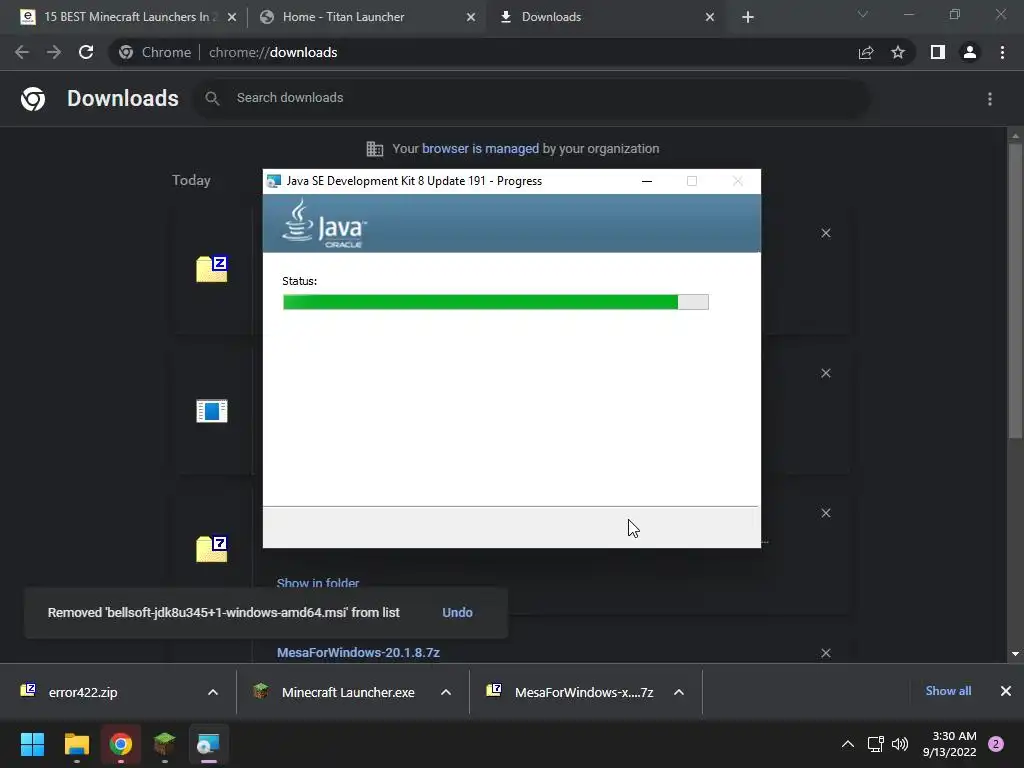The width and height of the screenshot is (1024, 768).
Task: Click the Java installer taskbar icon
Action: pyautogui.click(x=208, y=744)
